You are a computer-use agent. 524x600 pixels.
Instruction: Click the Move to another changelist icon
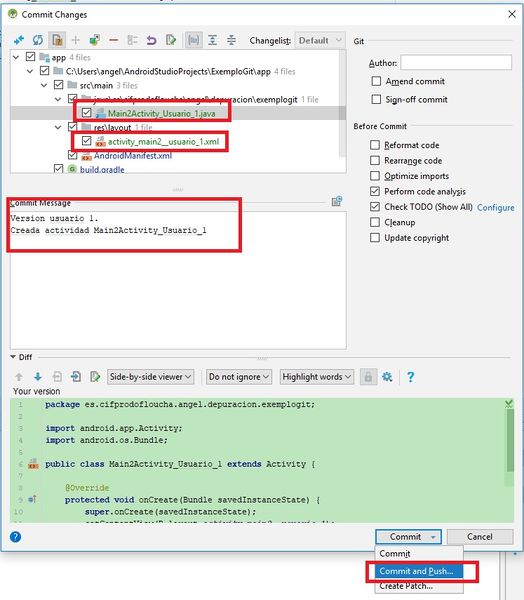(95, 40)
